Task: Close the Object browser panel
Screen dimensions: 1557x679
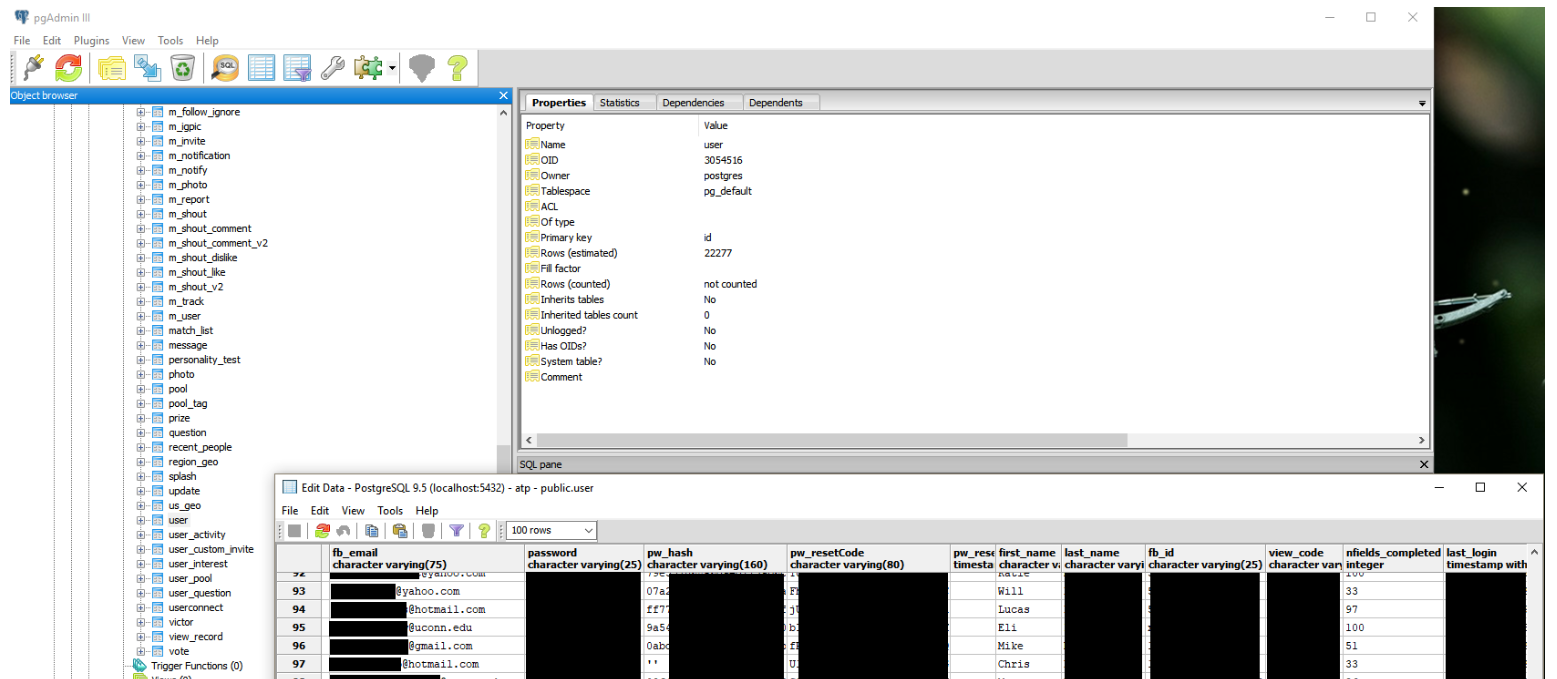Action: pos(504,96)
